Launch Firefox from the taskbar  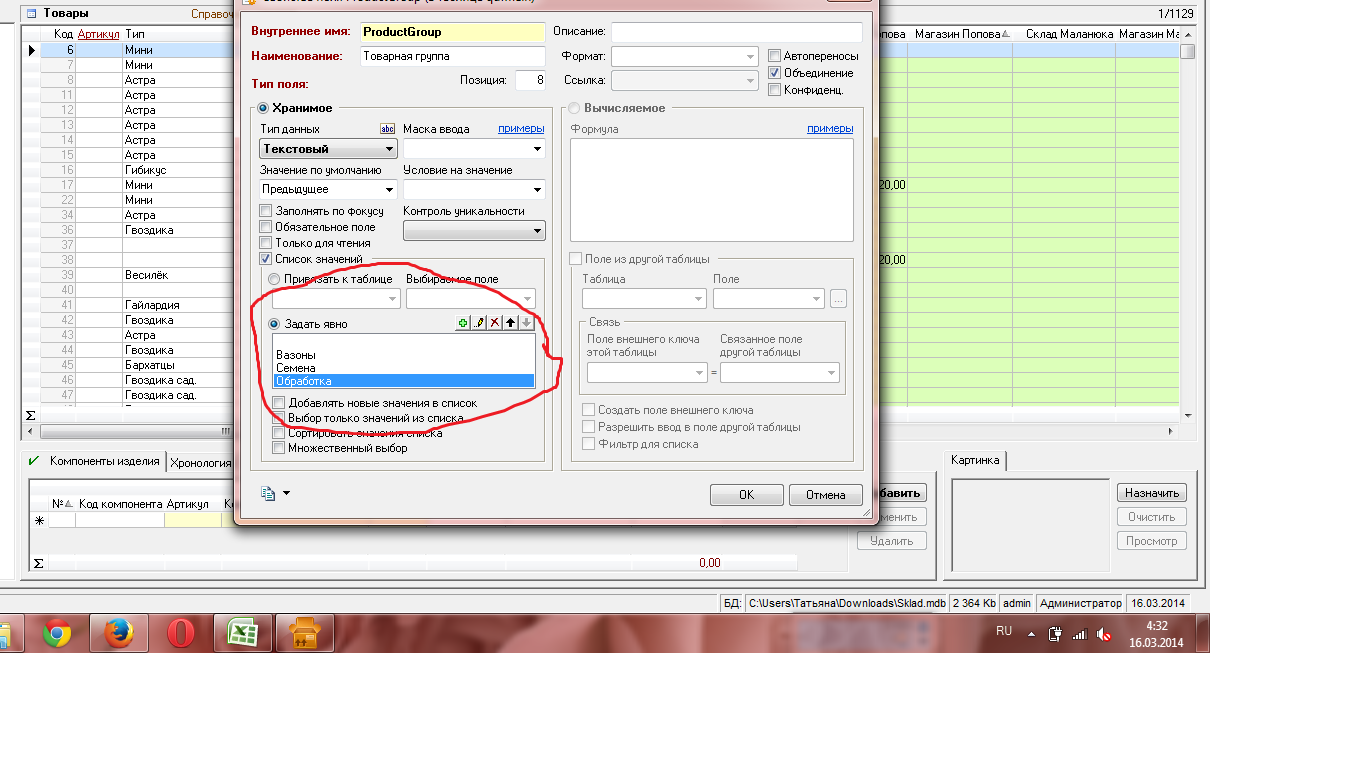coord(119,633)
